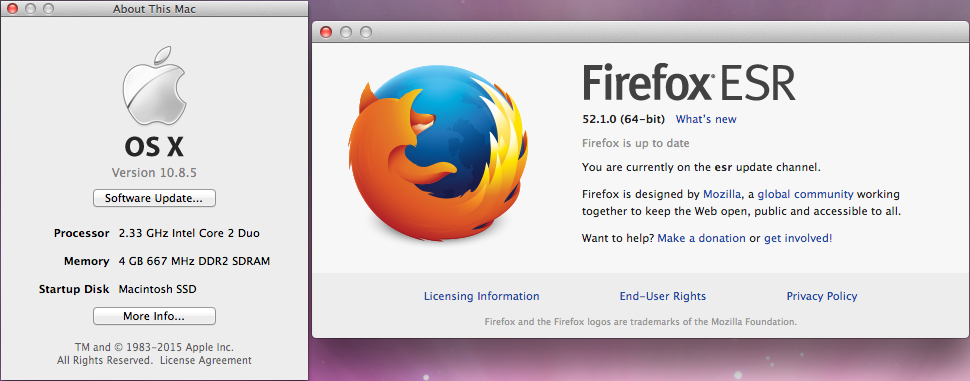
Task: Open More Info... in About This Mac
Action: [x=154, y=316]
